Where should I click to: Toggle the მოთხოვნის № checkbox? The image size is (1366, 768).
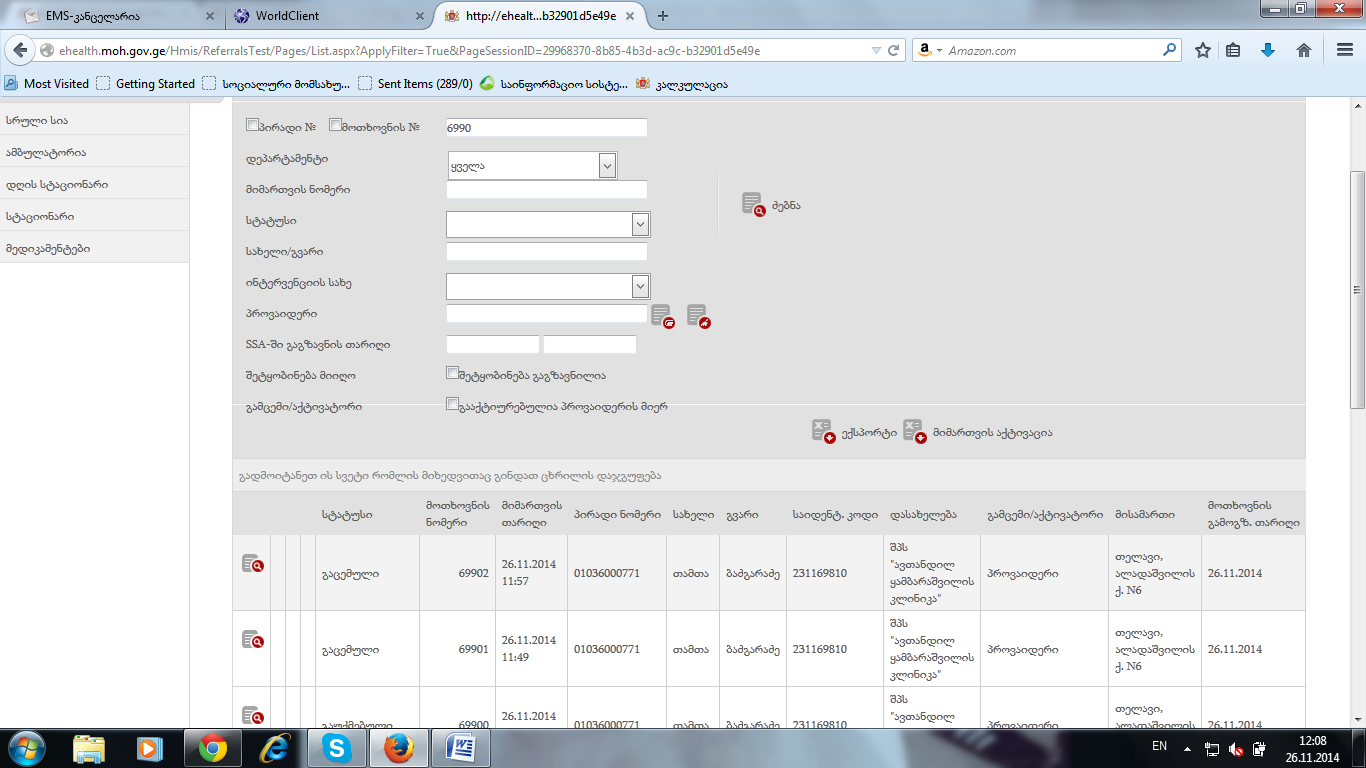tap(335, 126)
